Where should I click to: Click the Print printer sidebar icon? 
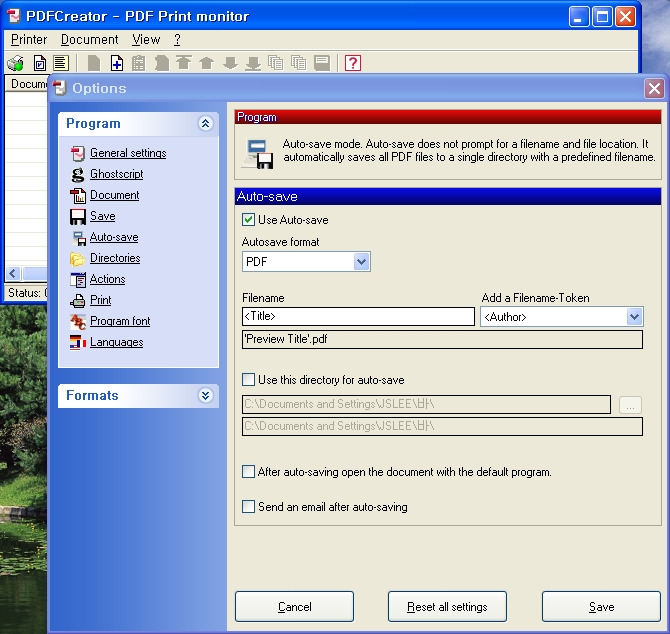[x=78, y=300]
